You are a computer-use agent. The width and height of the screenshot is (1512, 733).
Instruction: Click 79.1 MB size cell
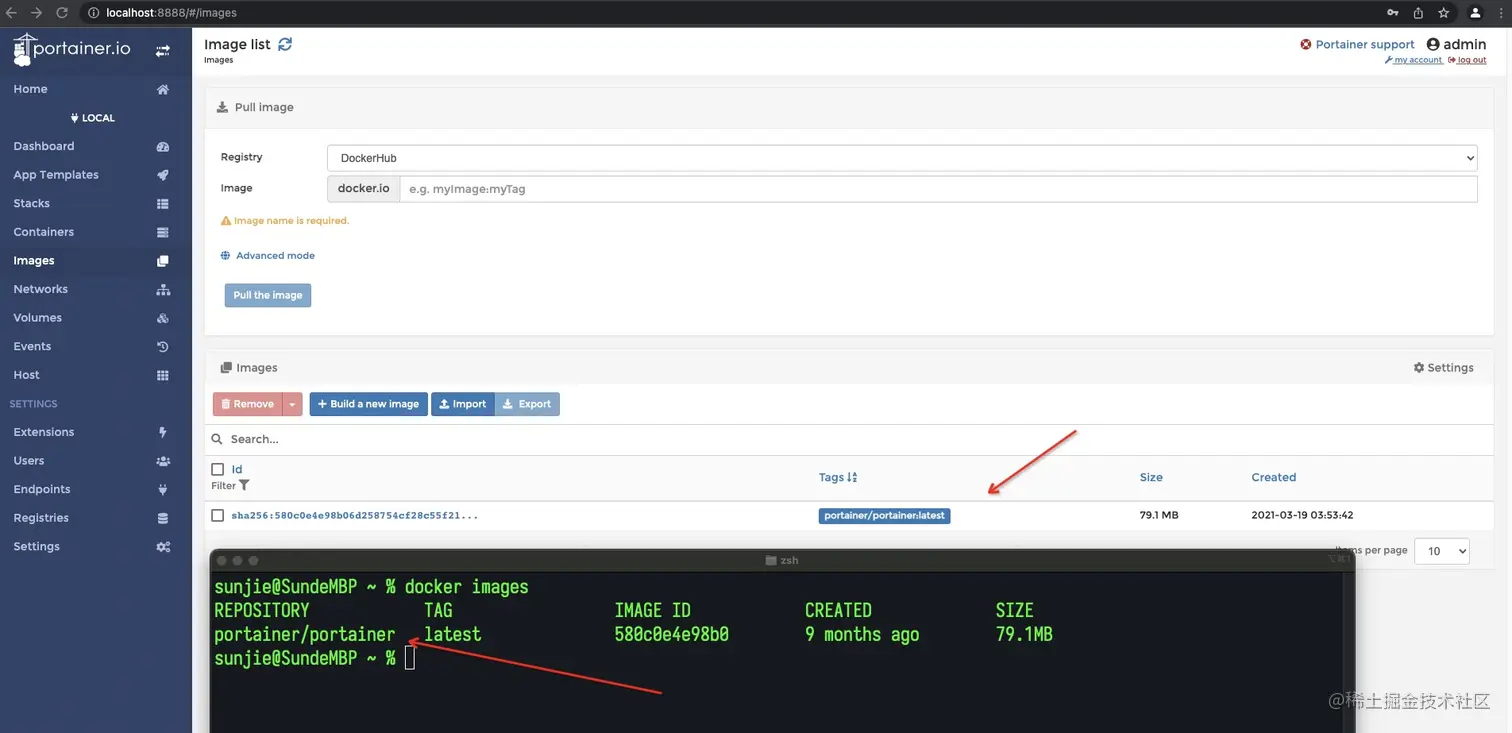point(1159,516)
